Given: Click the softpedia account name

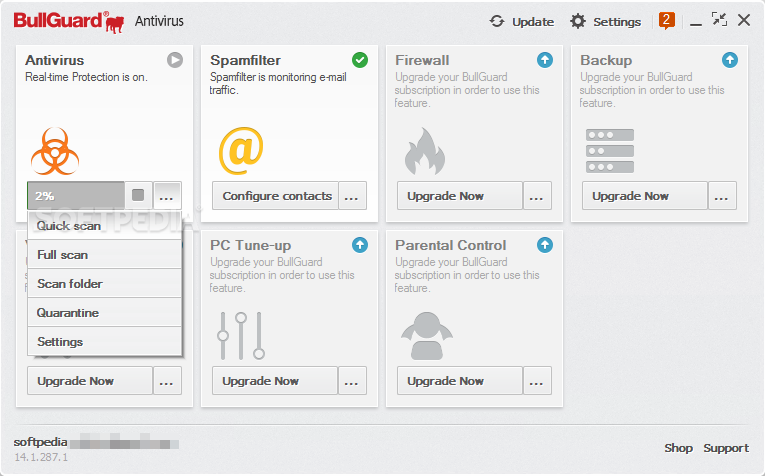Looking at the screenshot, I should pos(40,442).
